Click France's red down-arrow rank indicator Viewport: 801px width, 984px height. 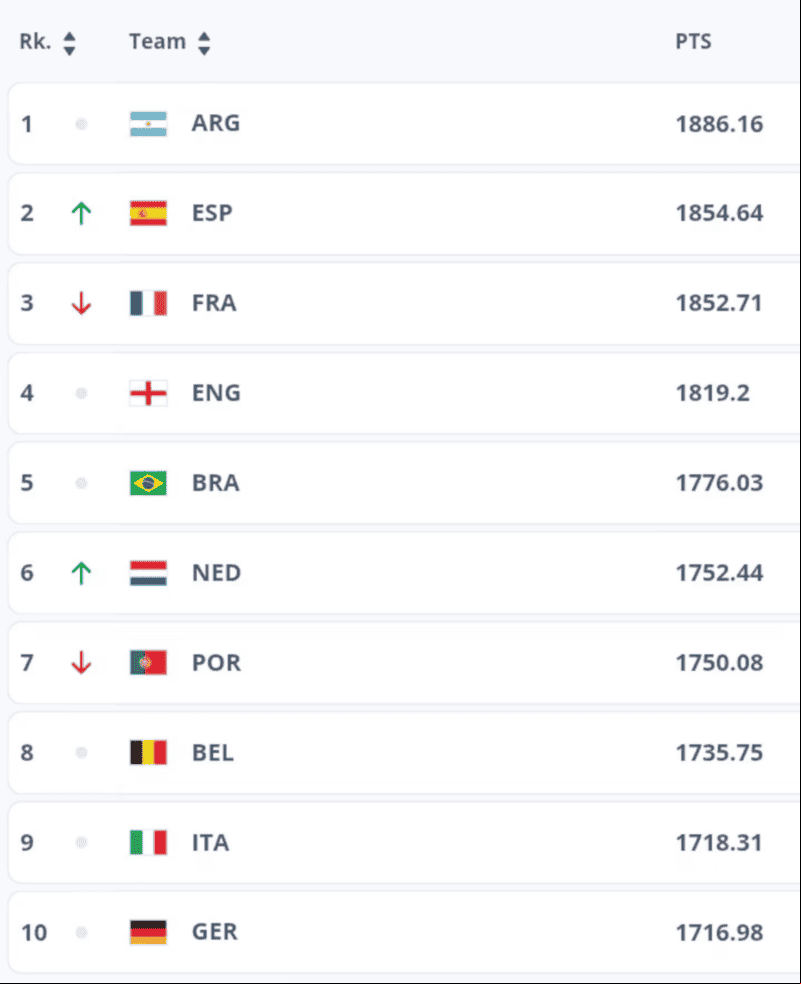pyautogui.click(x=81, y=303)
